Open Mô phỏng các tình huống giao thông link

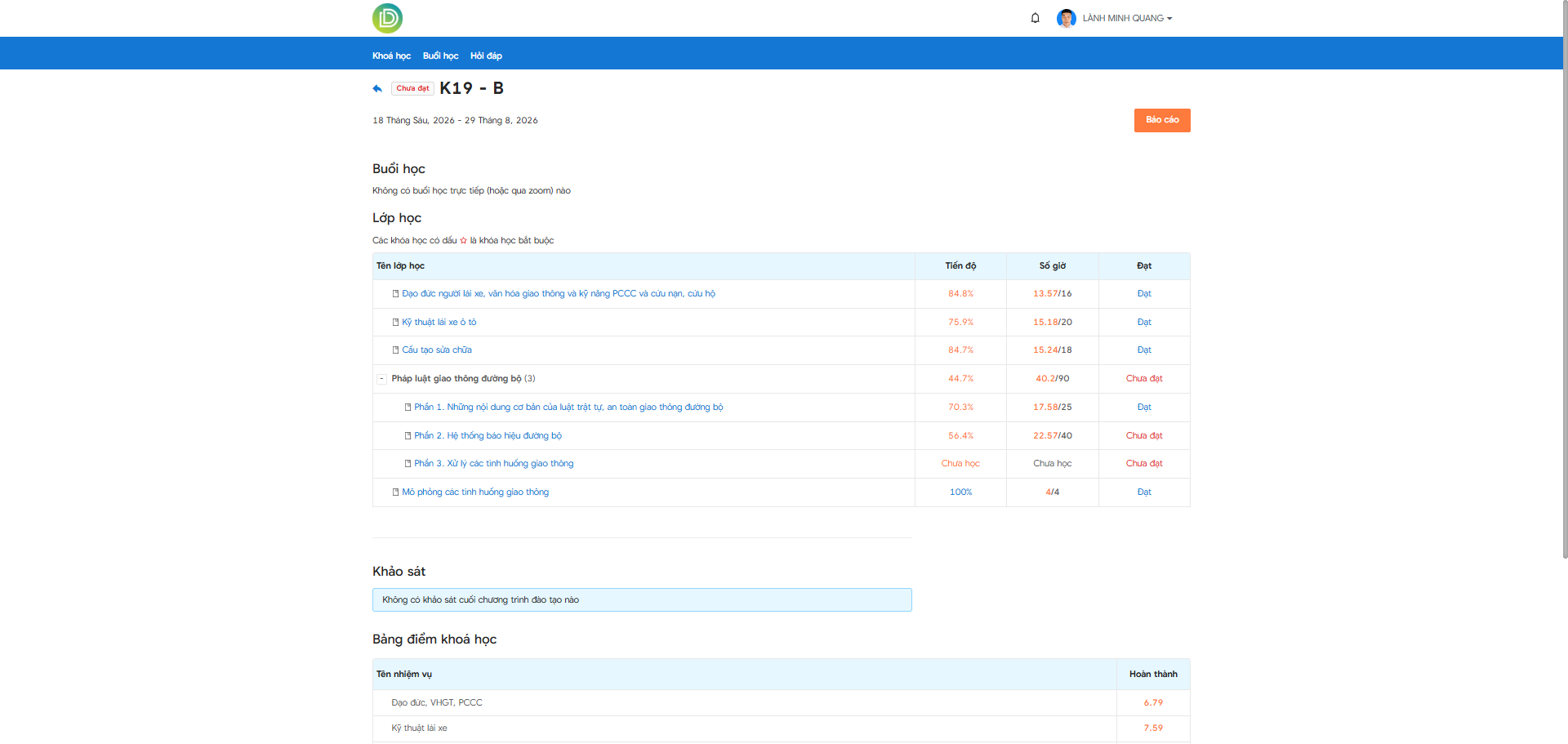pyautogui.click(x=475, y=492)
